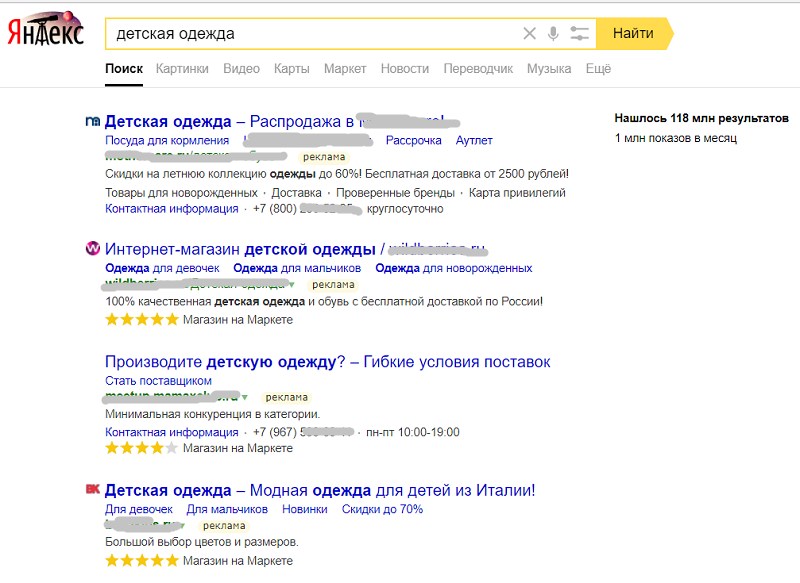
Task: Click the 'реклама' label in the wildberries ad
Action: point(333,285)
